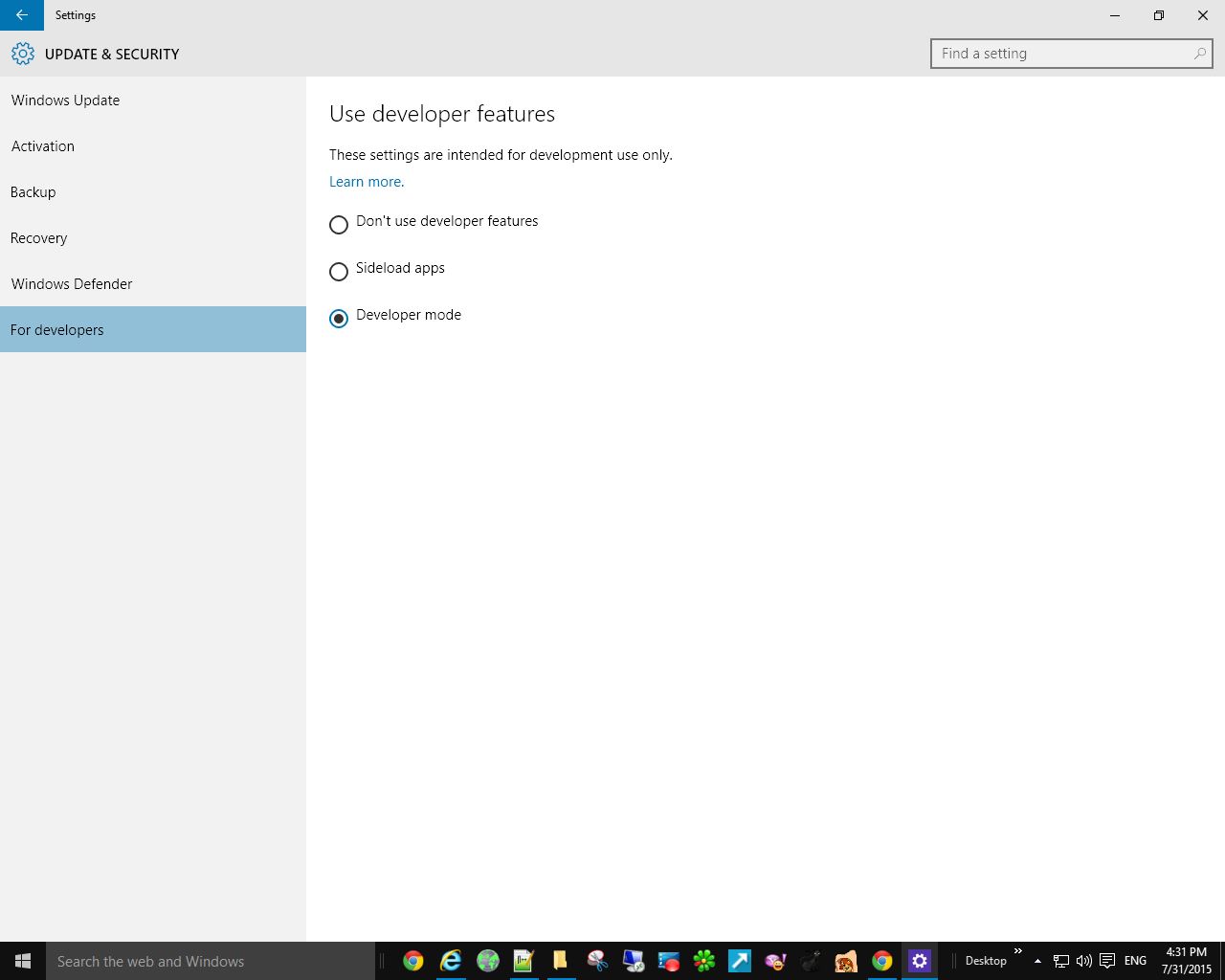Expand the Desktop toolbar chevron
This screenshot has height=980, width=1225.
(x=1017, y=952)
